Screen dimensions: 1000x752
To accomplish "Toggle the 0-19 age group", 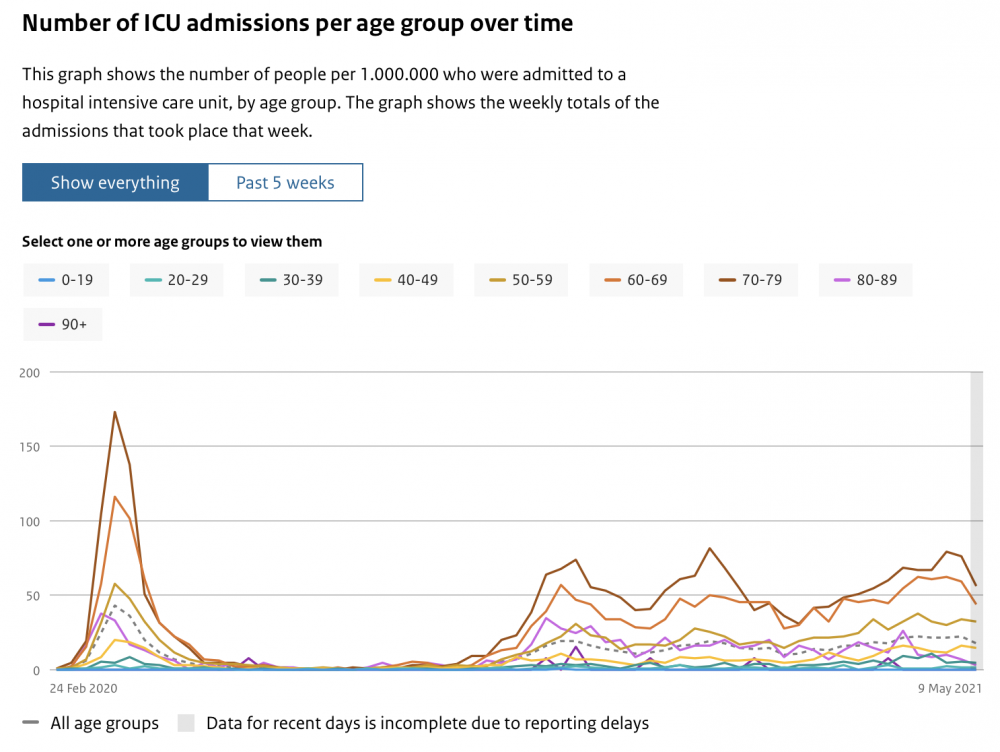I will [66, 280].
